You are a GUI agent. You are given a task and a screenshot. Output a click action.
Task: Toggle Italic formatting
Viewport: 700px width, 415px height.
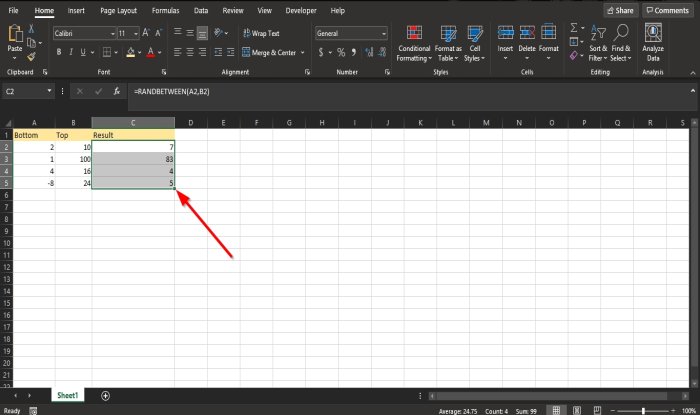71,52
